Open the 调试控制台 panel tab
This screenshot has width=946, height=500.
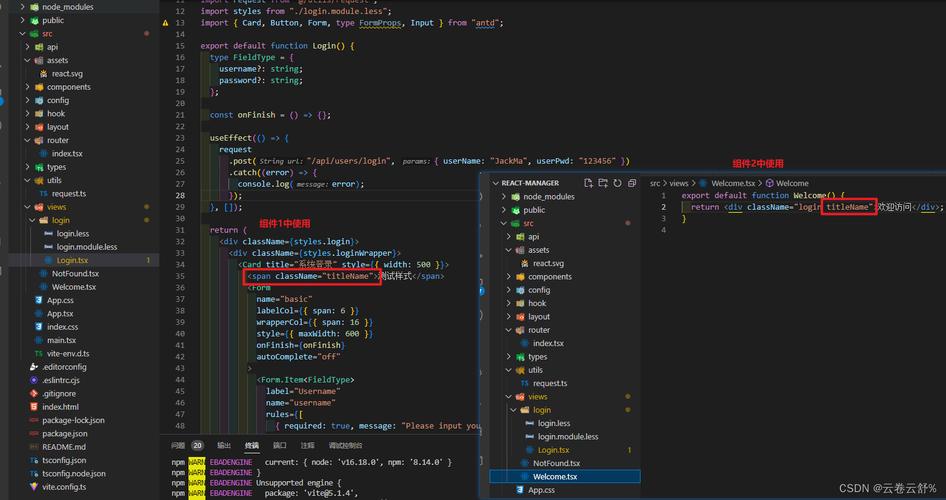(x=346, y=446)
